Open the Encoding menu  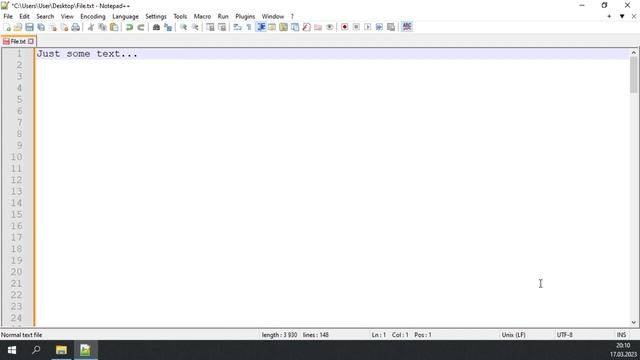coord(93,16)
